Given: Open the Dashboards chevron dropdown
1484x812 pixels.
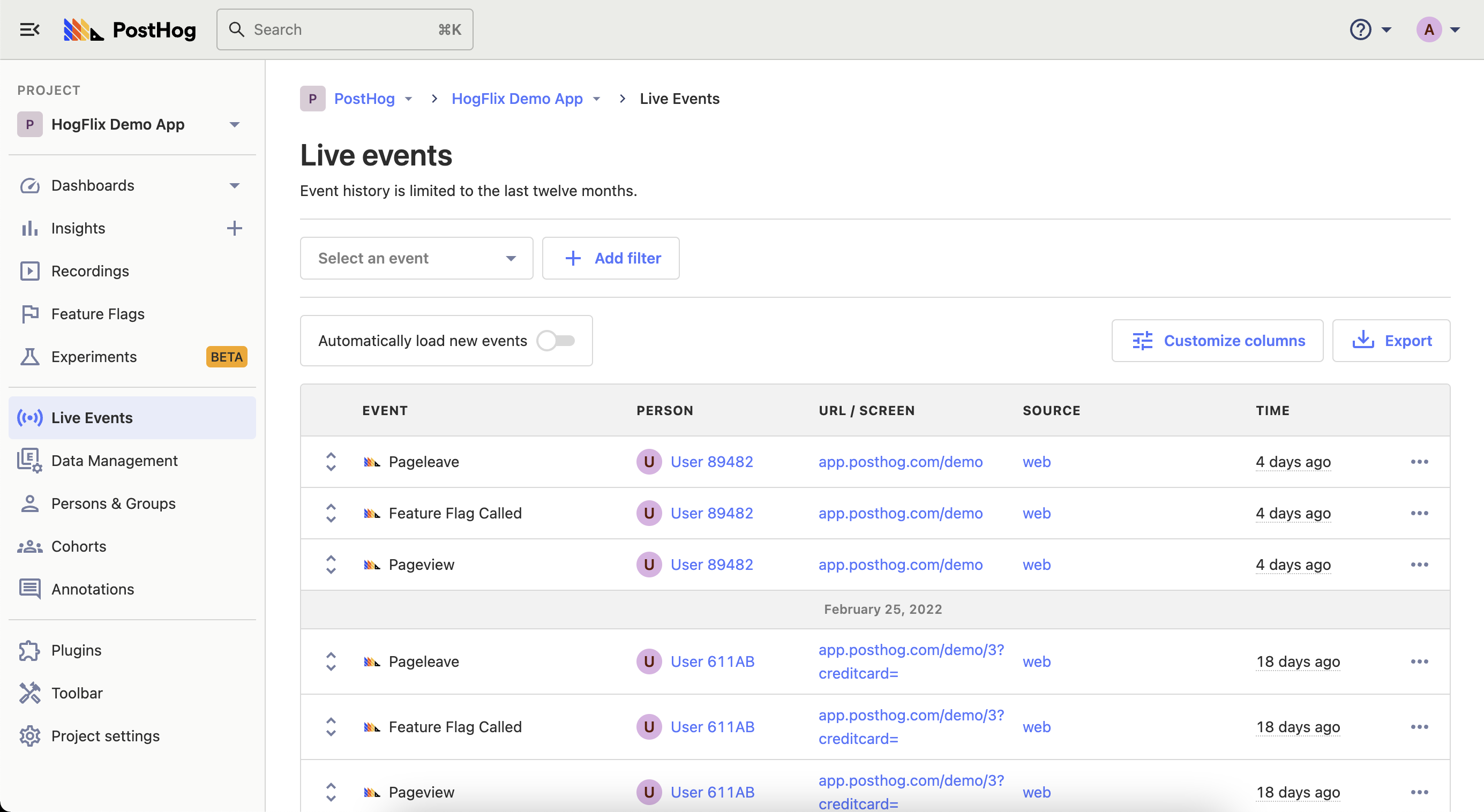Looking at the screenshot, I should pyautogui.click(x=235, y=185).
